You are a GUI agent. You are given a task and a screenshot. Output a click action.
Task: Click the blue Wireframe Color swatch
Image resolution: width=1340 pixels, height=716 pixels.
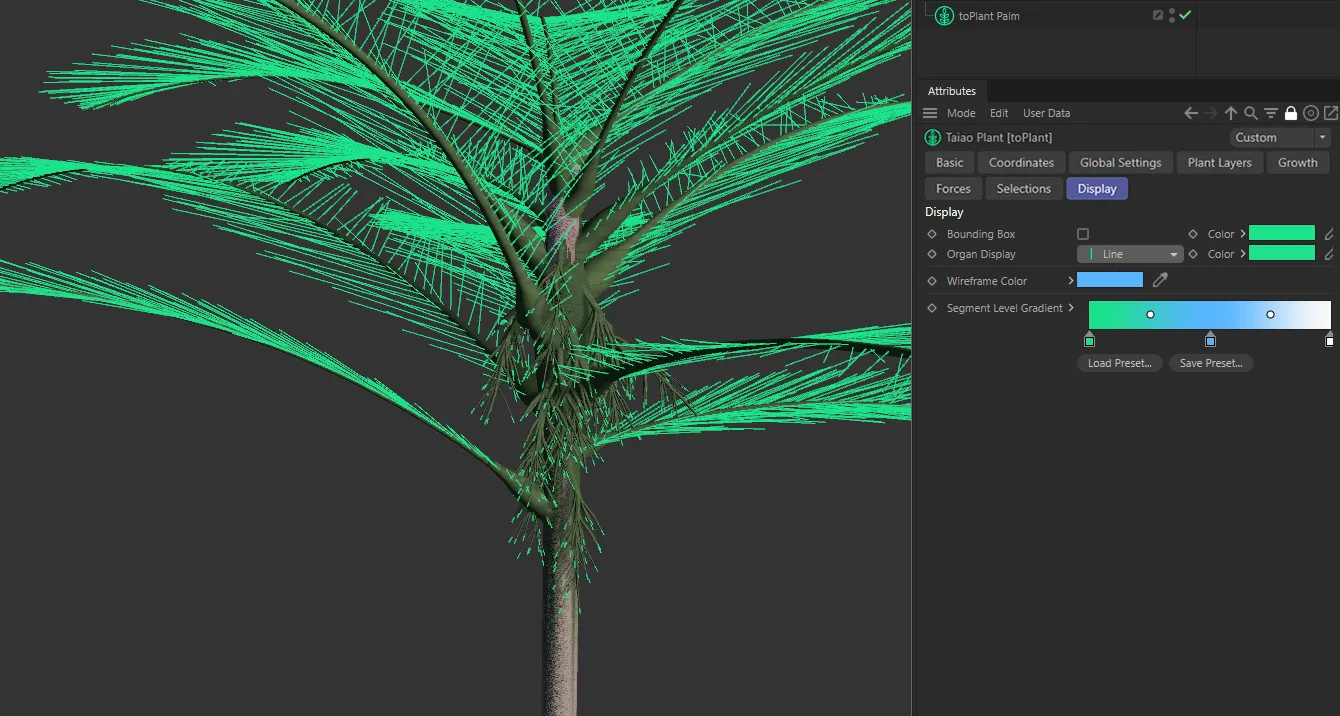(x=1109, y=281)
